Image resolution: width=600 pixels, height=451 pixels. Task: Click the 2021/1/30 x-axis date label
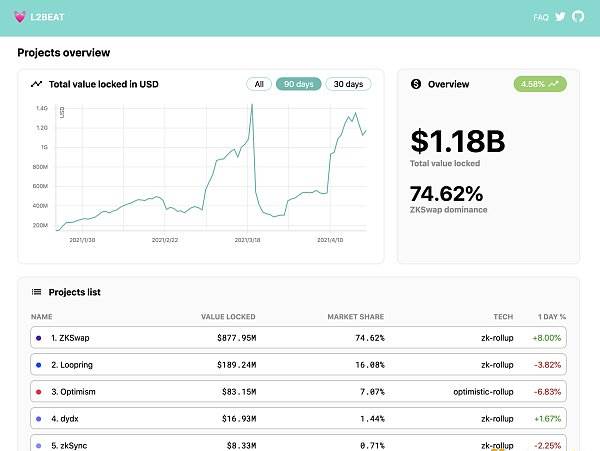click(82, 240)
